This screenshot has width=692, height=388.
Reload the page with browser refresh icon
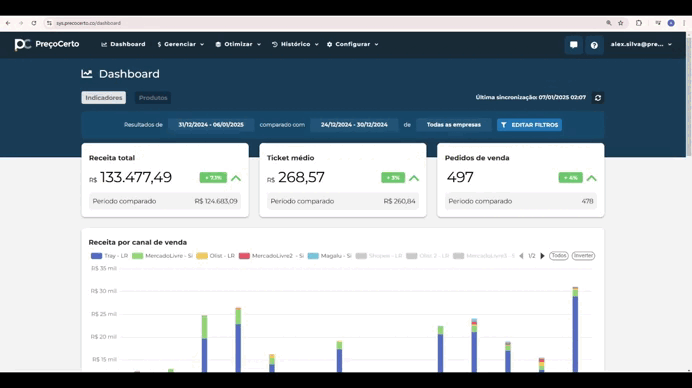click(x=34, y=23)
